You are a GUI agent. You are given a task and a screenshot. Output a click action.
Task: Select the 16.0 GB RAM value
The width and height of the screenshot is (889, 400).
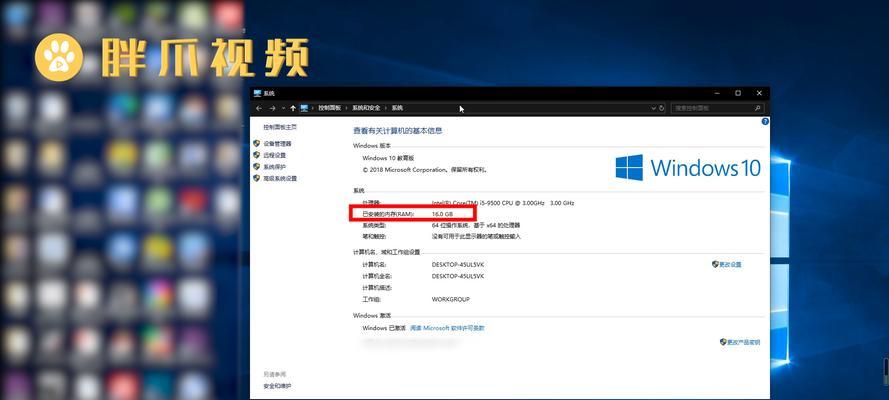pos(441,214)
